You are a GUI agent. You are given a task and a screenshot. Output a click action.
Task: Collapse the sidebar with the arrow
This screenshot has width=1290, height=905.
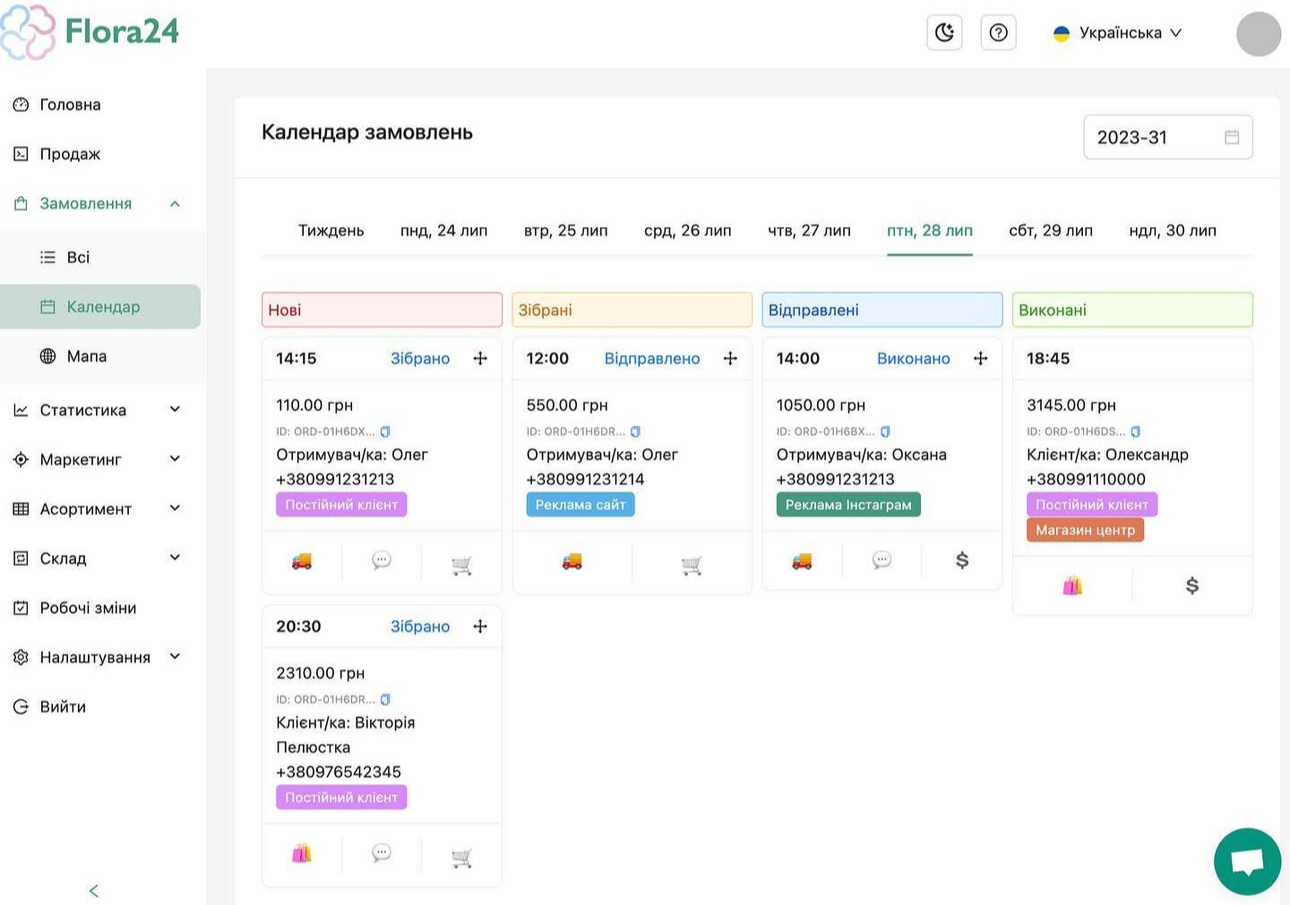coord(94,890)
